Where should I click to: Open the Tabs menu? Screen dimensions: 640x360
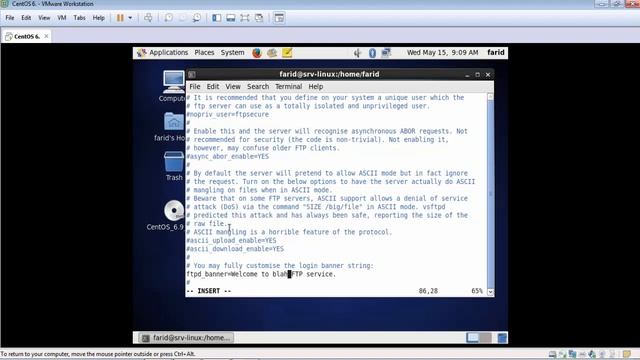79,18
